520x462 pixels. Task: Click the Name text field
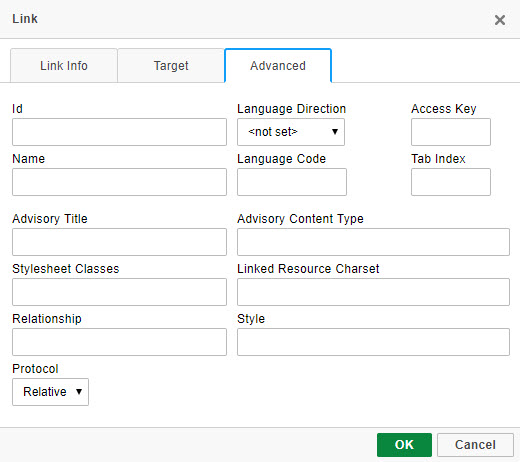(119, 182)
